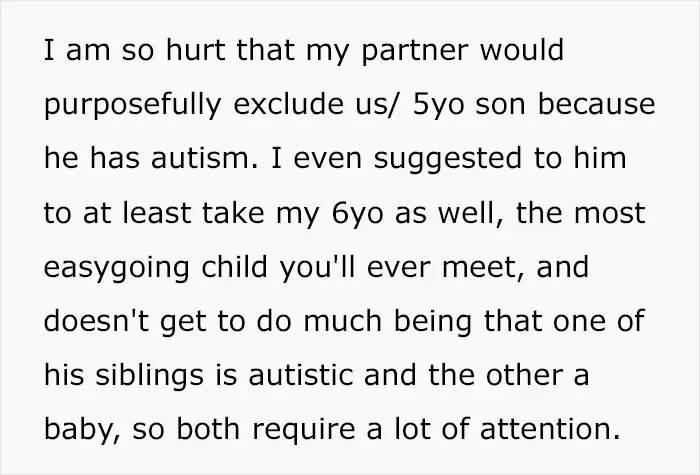700x475 pixels.
Task: Click the word "child"
Action: click(234, 267)
